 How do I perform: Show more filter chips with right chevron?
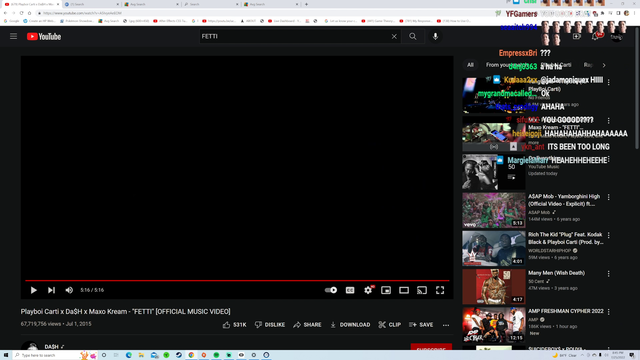604,65
